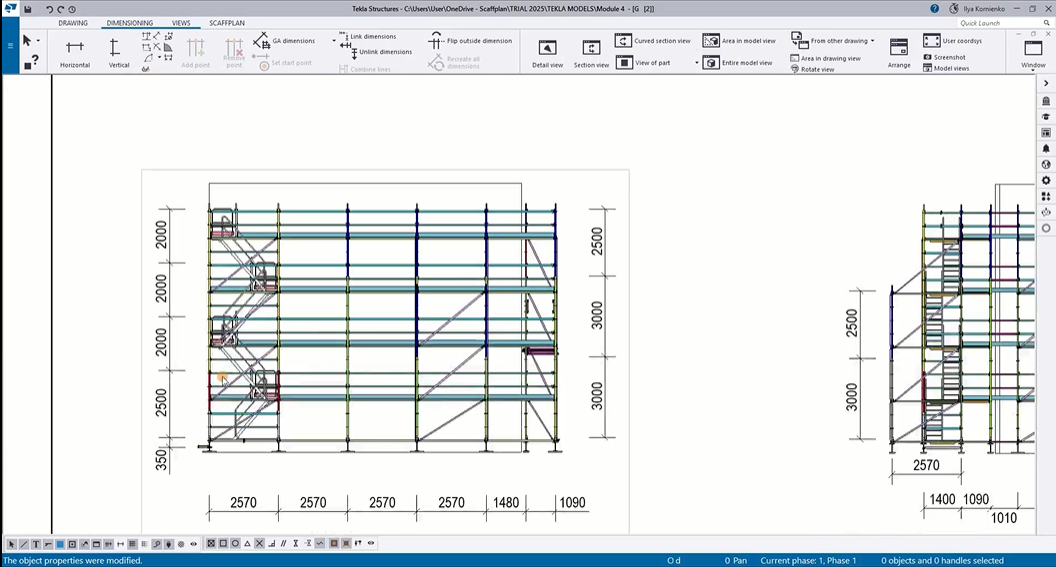
Task: Toggle select-lines switch in bottom toolbar
Action: click(24, 544)
